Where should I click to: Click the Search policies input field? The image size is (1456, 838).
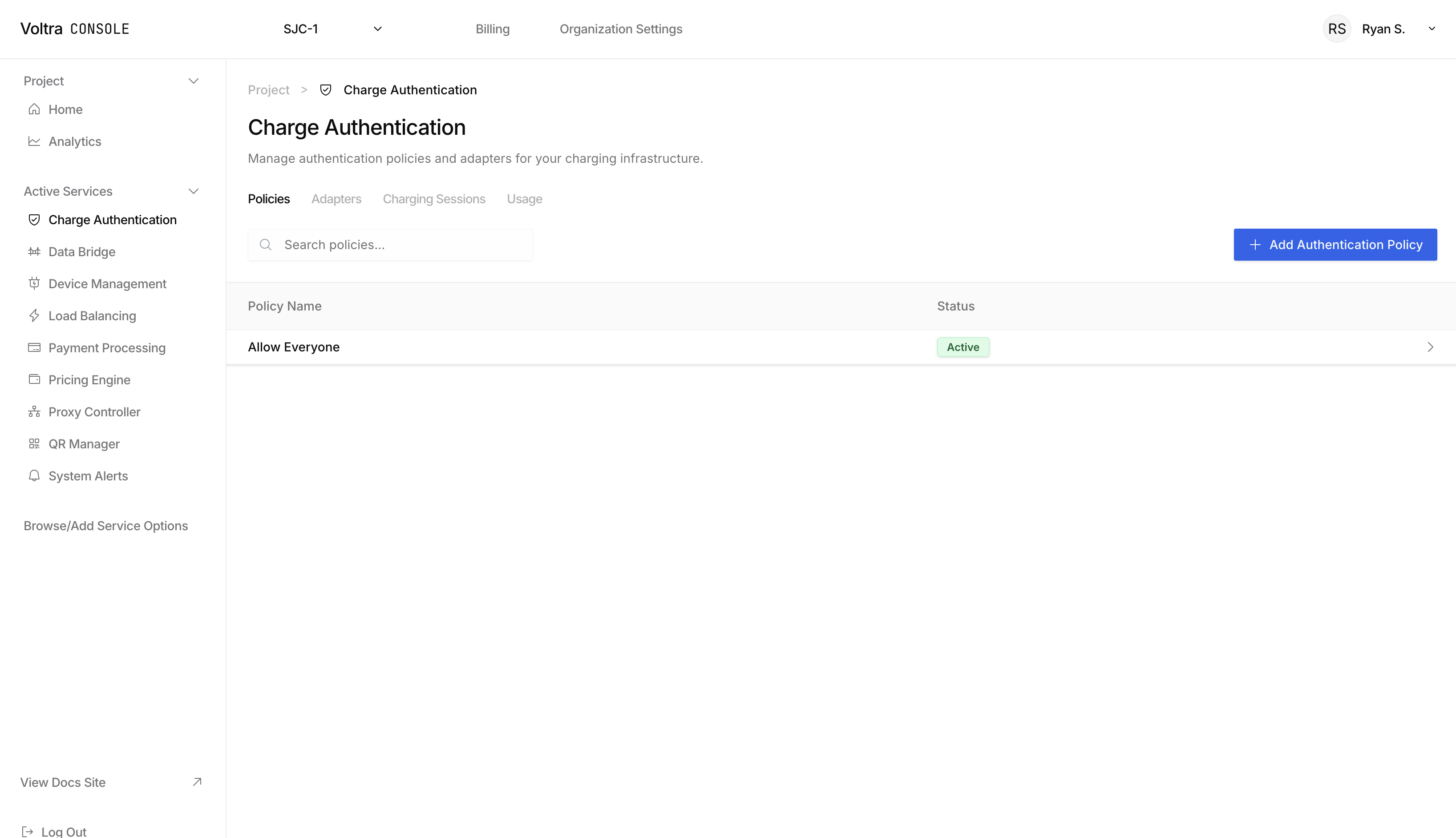390,245
